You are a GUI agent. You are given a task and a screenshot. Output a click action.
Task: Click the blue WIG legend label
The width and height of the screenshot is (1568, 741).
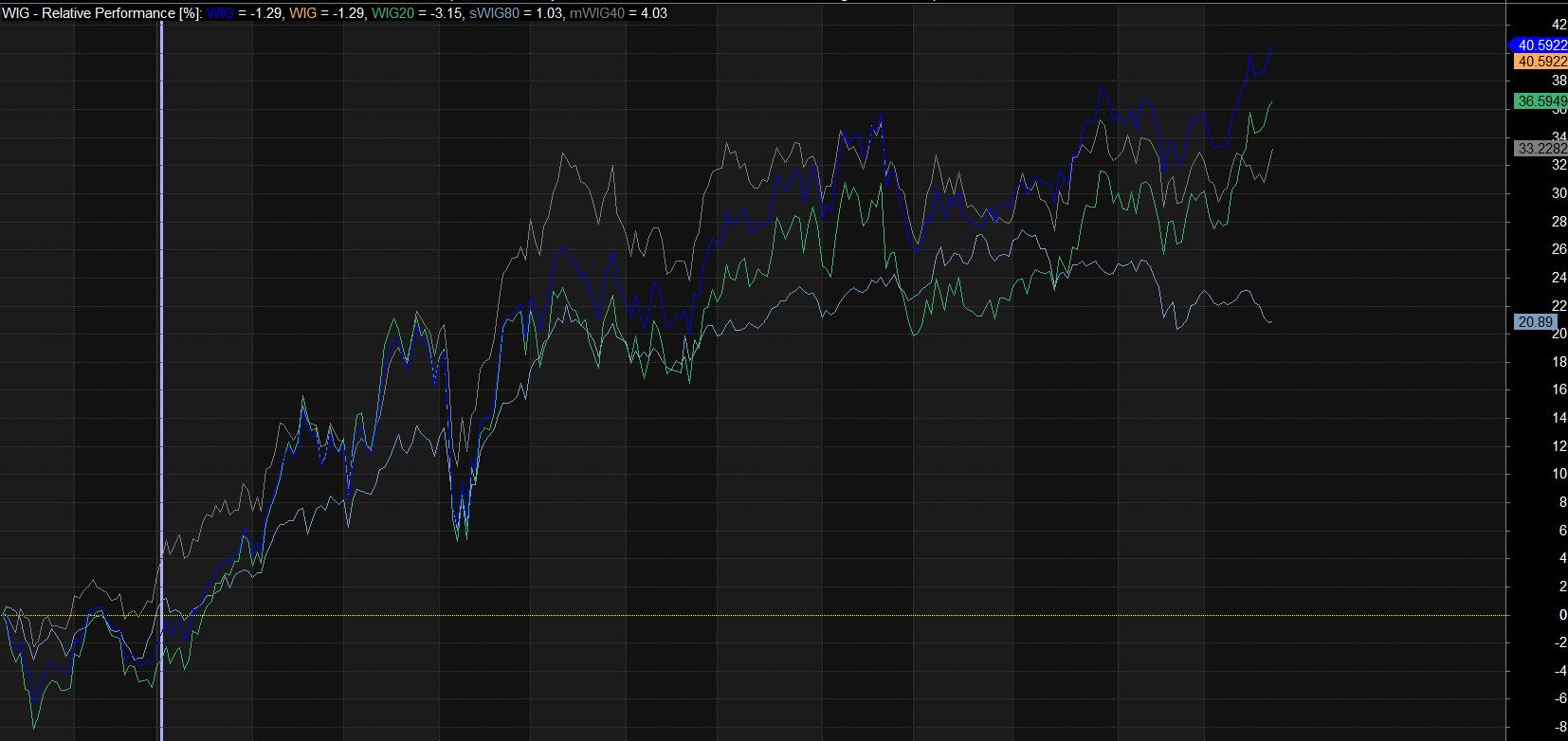pyautogui.click(x=218, y=13)
